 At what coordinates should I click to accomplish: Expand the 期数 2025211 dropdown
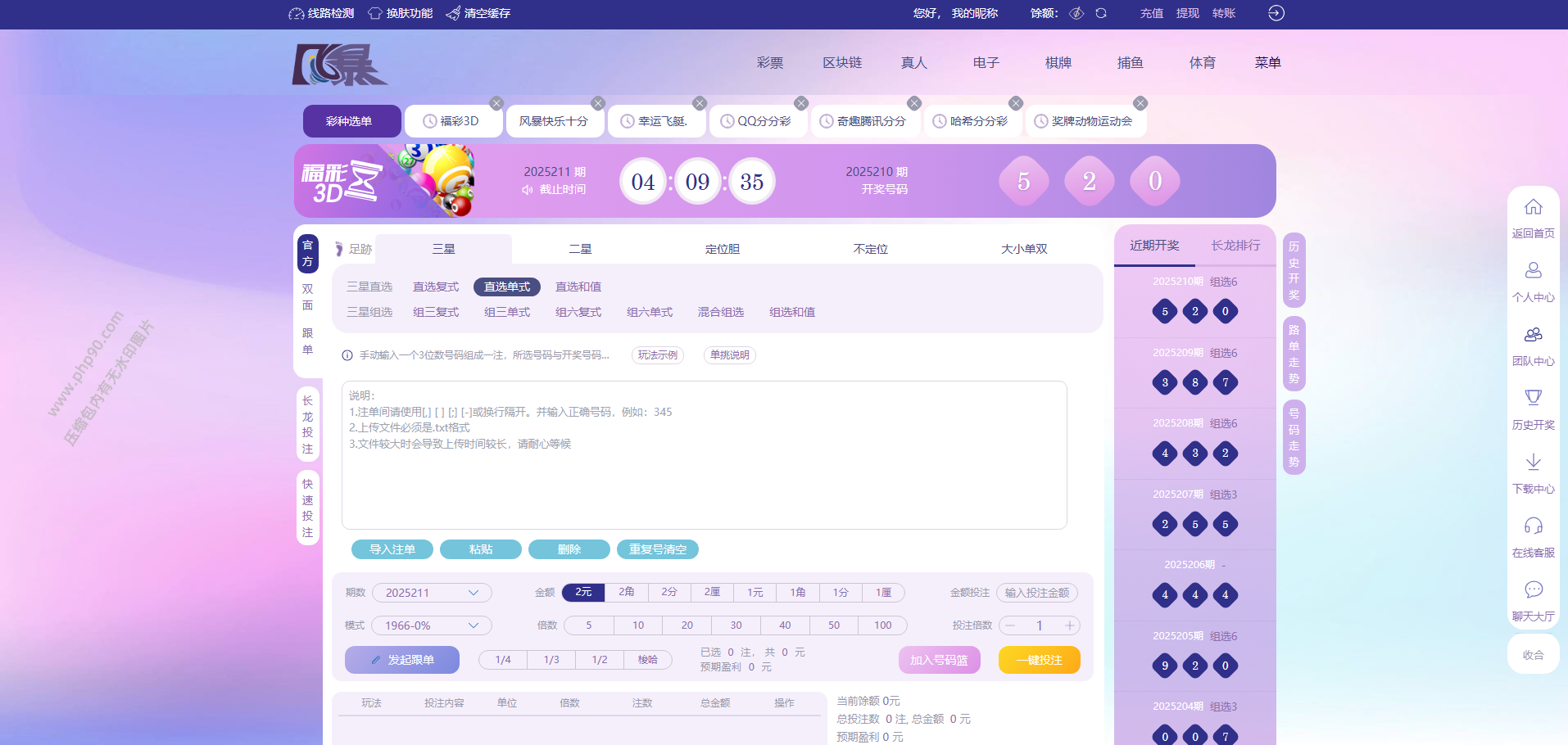432,593
